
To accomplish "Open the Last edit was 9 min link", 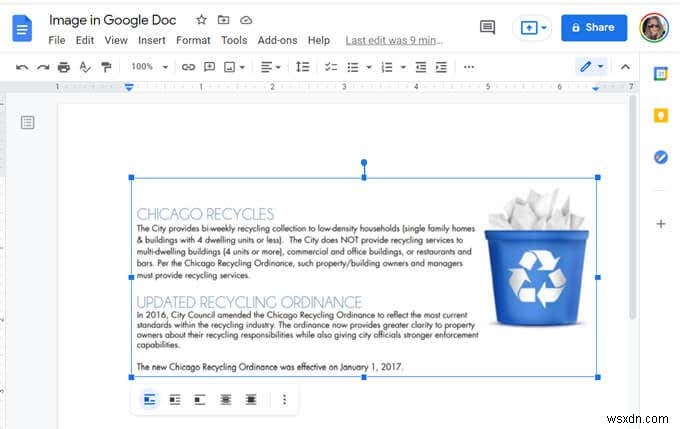I will tap(394, 40).
